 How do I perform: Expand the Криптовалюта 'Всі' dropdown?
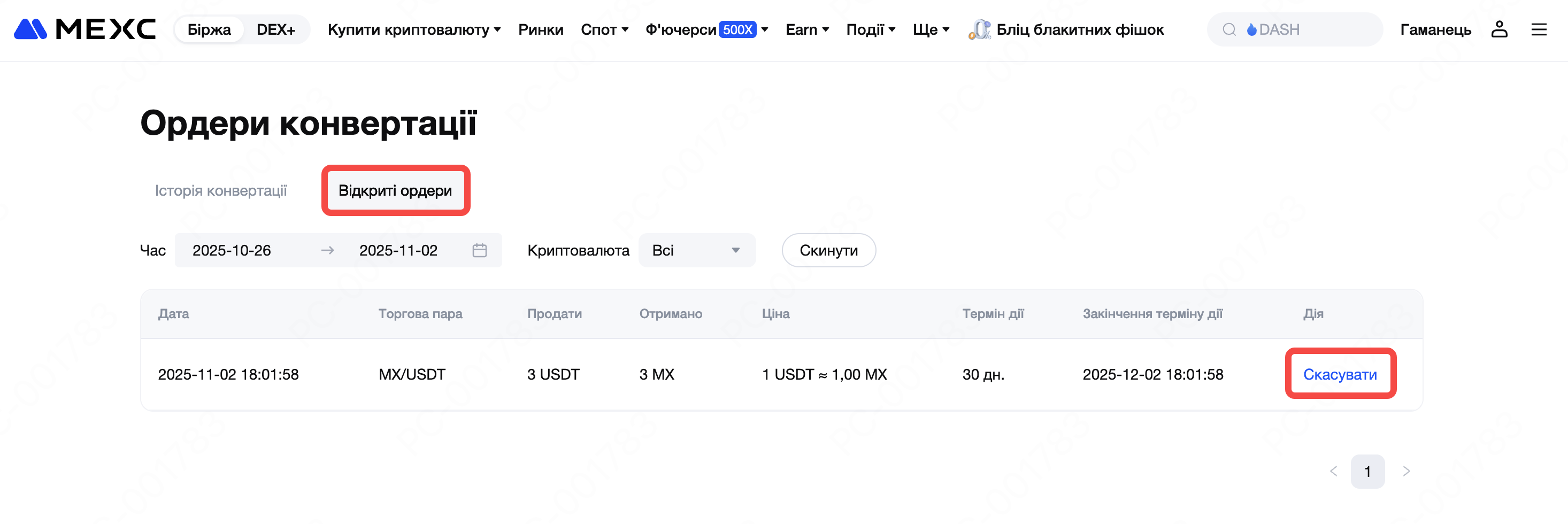click(x=696, y=250)
